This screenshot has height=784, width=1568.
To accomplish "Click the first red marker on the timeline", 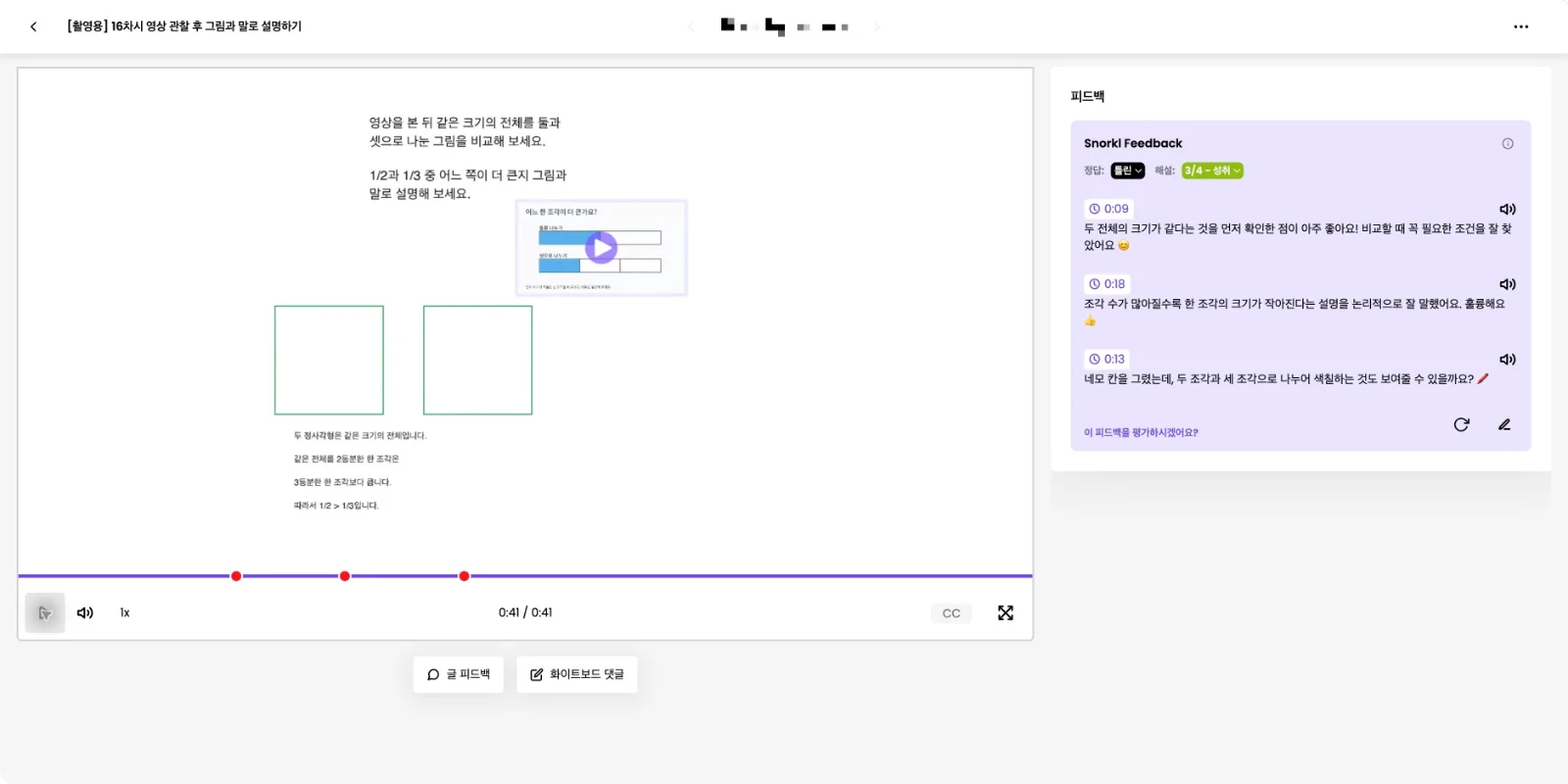I will (x=236, y=576).
